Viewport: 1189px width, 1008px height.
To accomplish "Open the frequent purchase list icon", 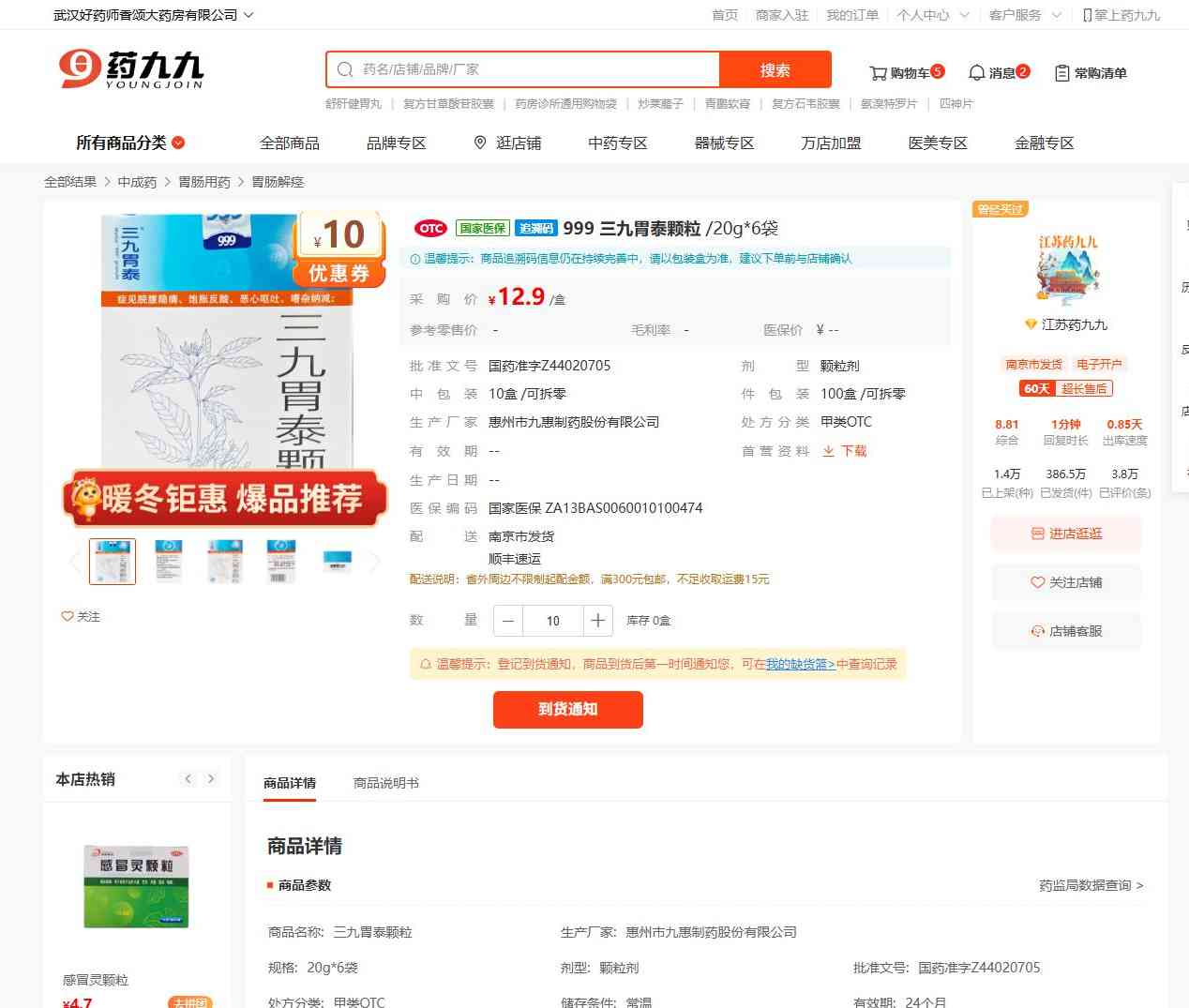I will click(1061, 73).
